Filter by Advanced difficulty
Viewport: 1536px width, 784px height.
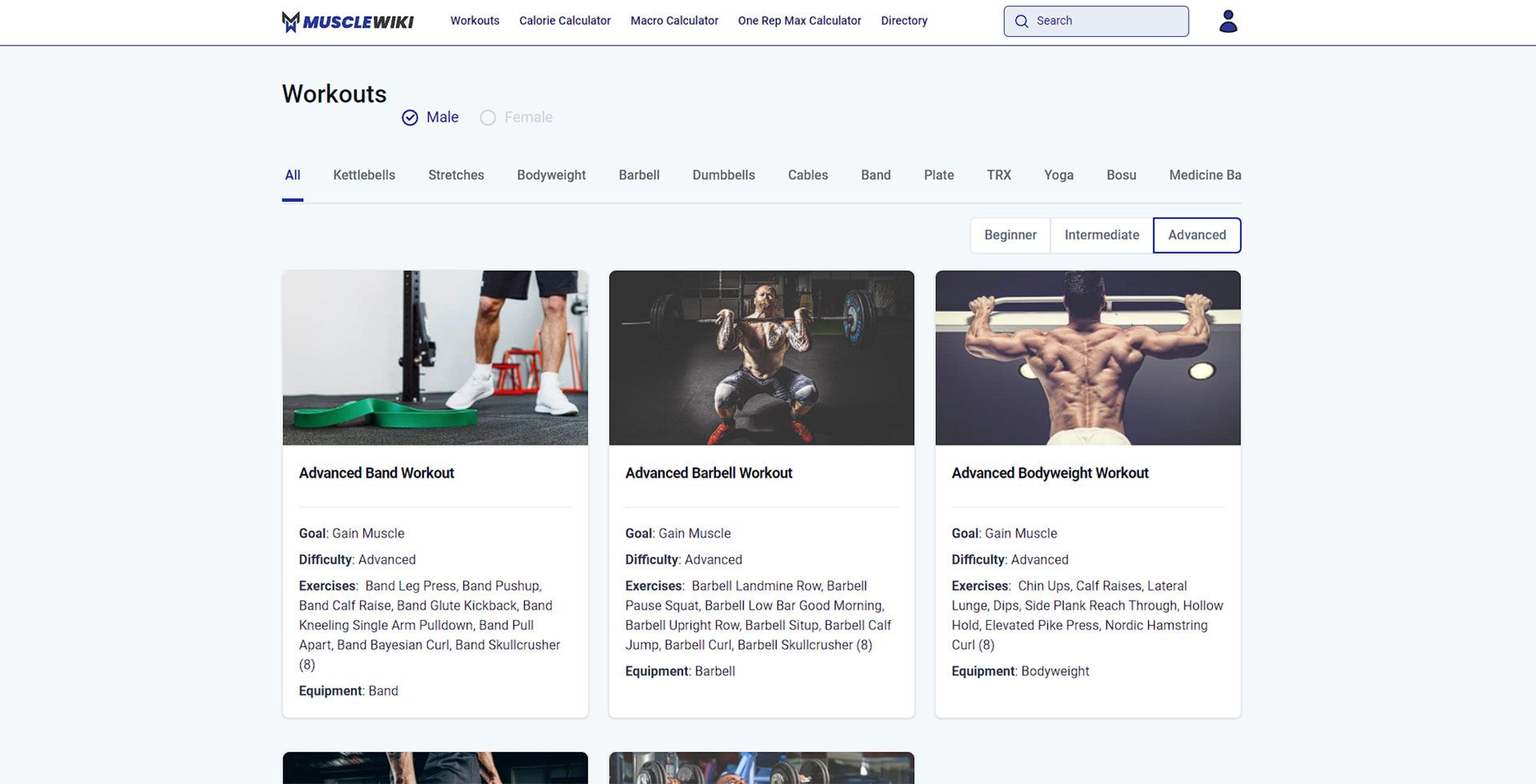(x=1197, y=235)
